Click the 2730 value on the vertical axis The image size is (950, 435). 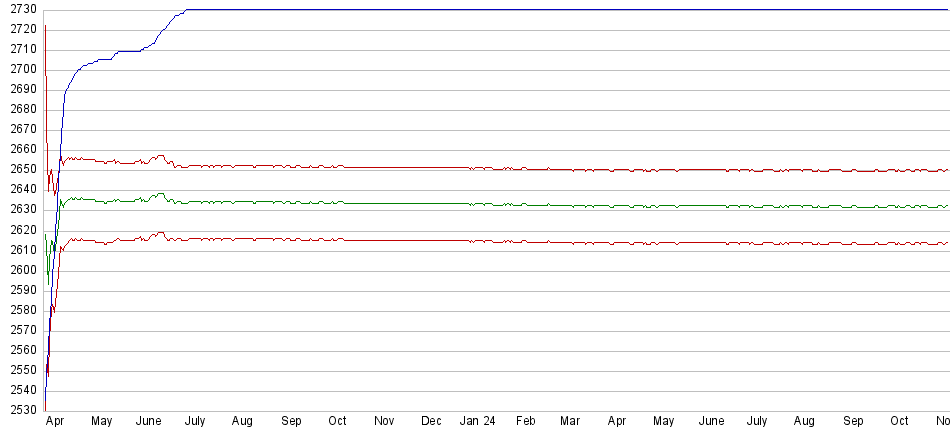coord(20,9)
